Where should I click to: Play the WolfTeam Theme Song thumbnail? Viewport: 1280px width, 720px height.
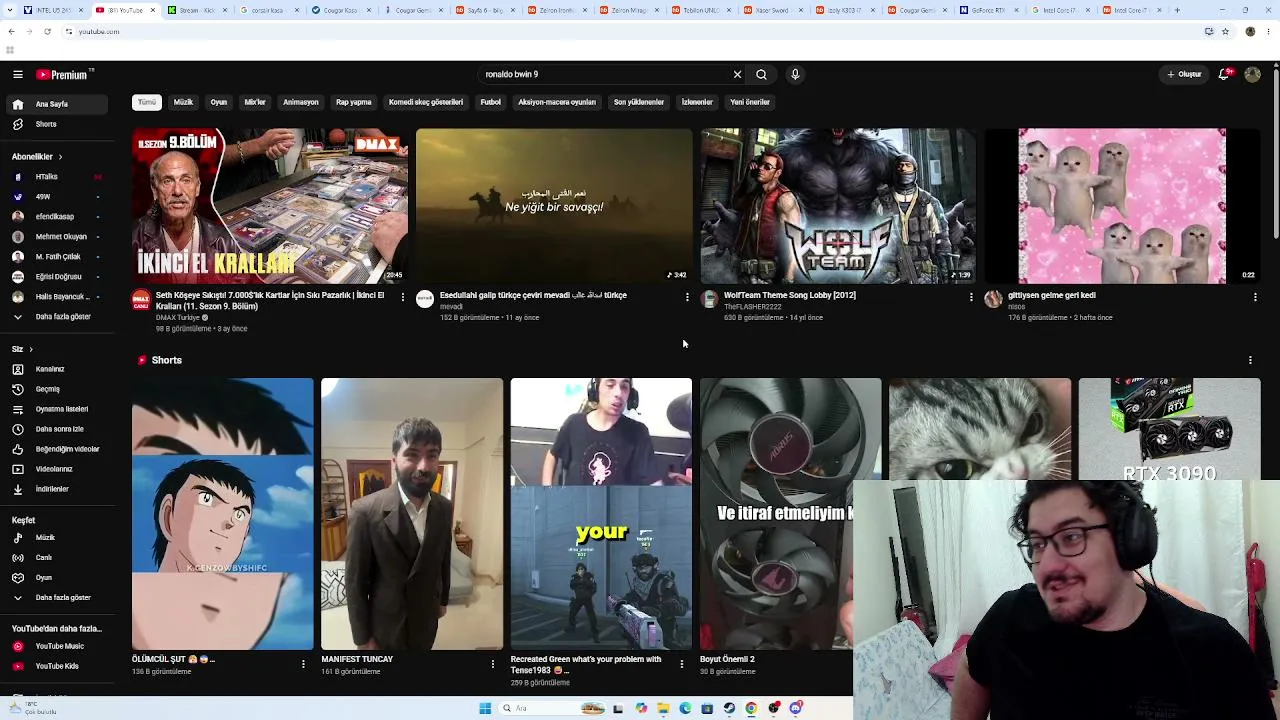pyautogui.click(x=838, y=206)
